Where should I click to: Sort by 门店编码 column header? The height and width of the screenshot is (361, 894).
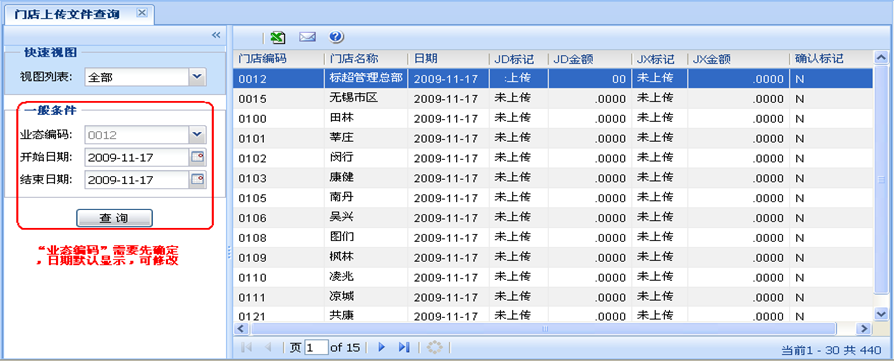click(x=279, y=59)
